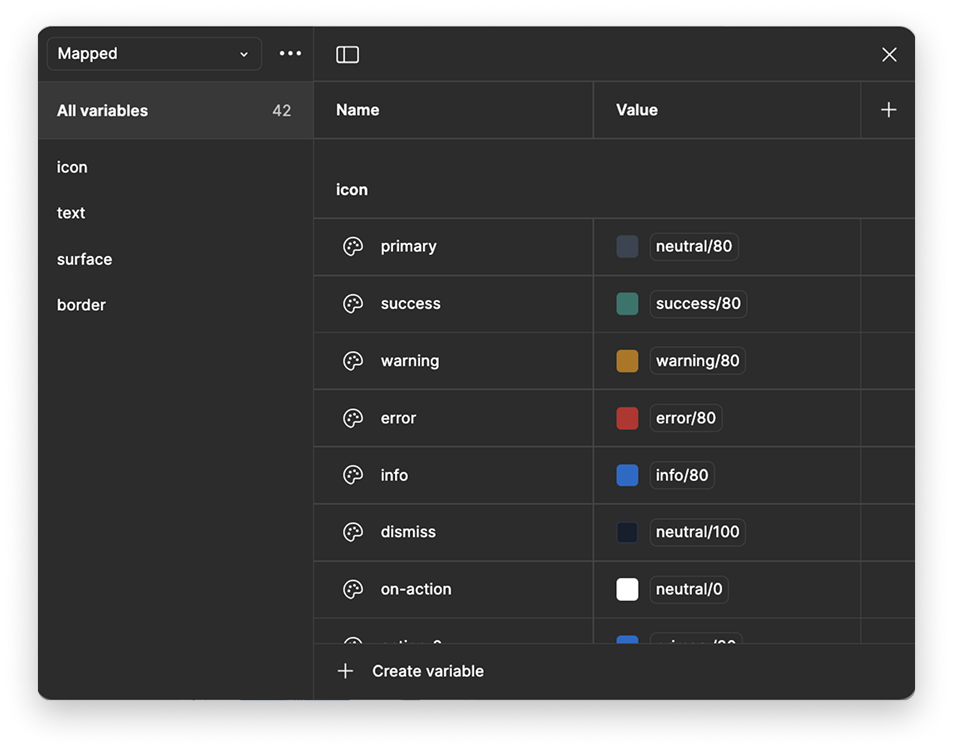Click the color palette icon beside on-action
This screenshot has width=953, height=750.
pyautogui.click(x=353, y=589)
